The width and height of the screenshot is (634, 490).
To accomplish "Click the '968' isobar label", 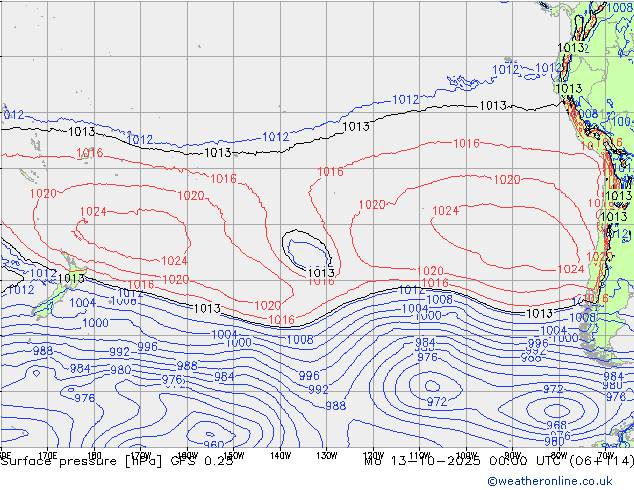I will (x=556, y=425).
